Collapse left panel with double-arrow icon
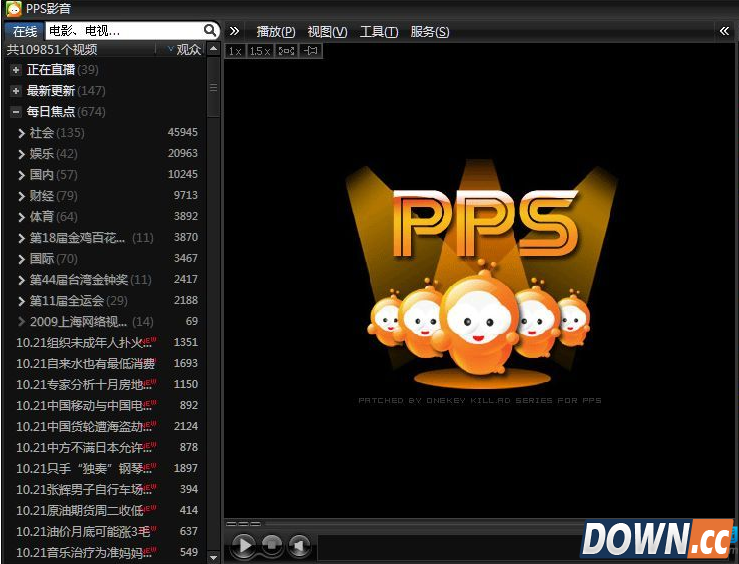The image size is (739, 564). tap(234, 31)
